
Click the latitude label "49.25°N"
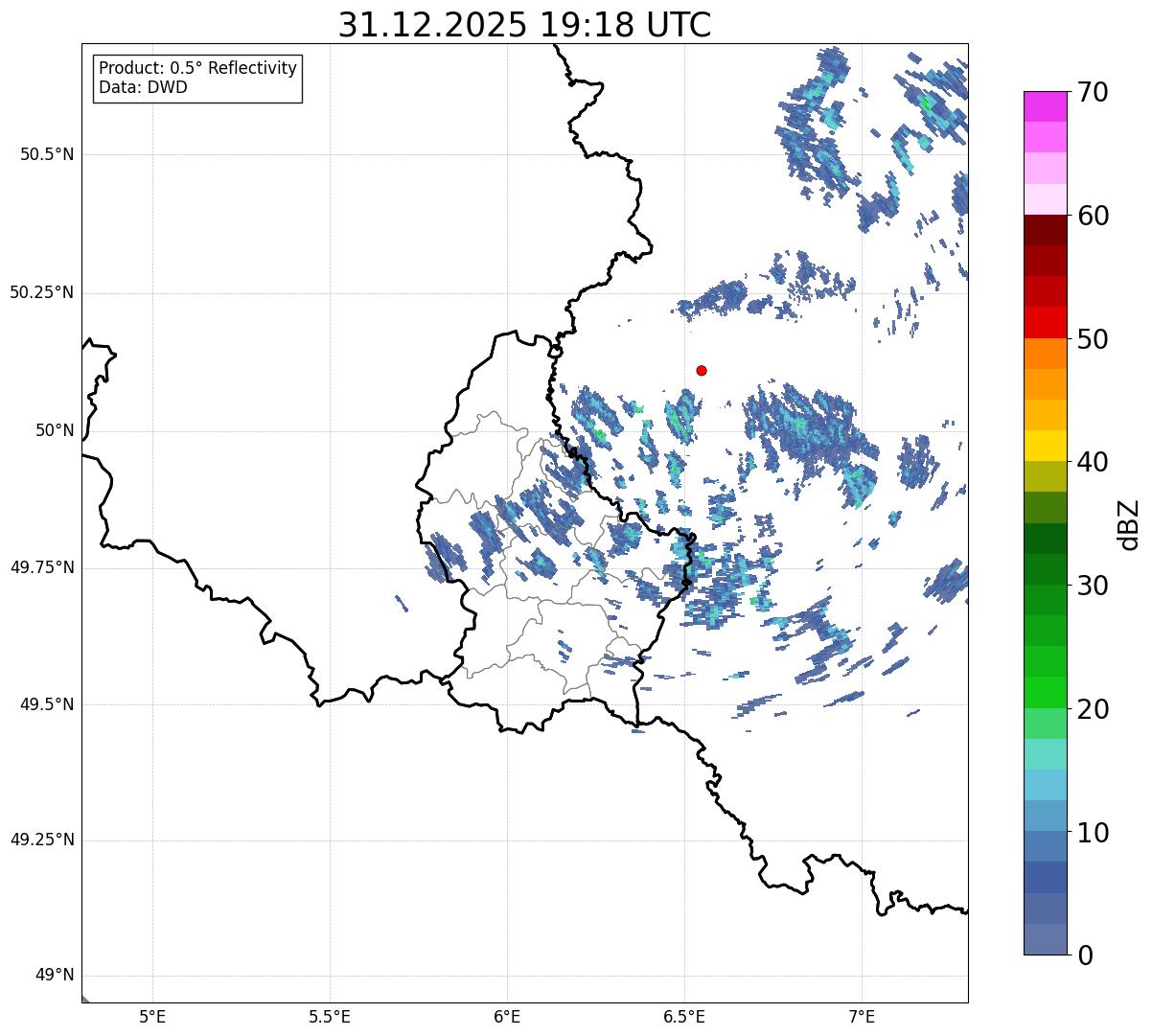click(42, 840)
